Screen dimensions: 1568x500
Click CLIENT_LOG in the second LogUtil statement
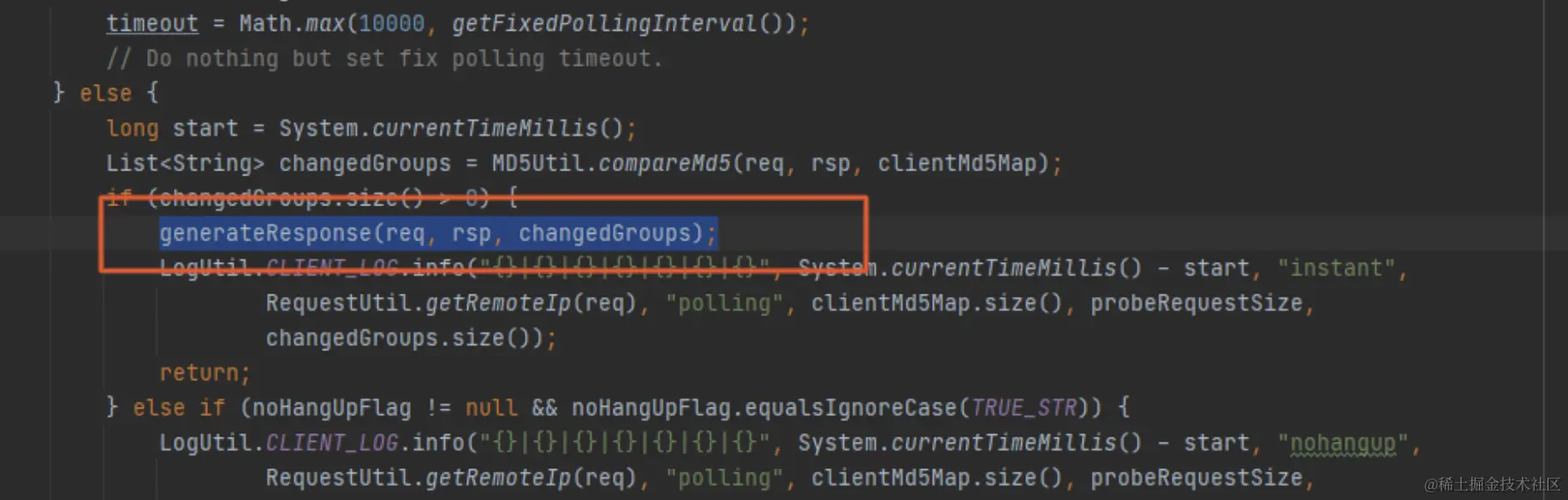pyautogui.click(x=331, y=443)
